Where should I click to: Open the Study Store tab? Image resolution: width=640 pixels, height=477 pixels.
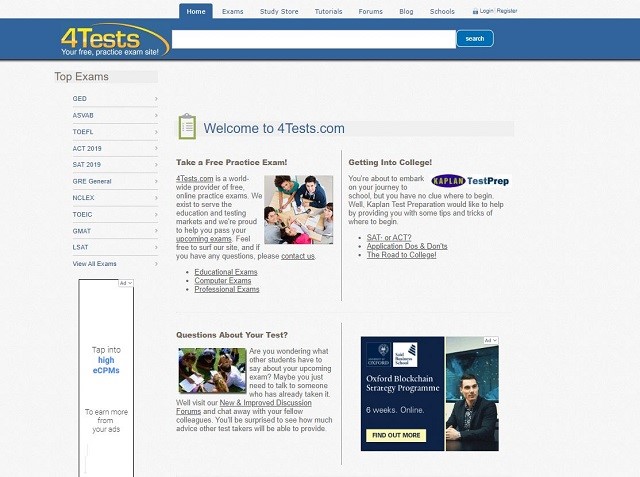[279, 11]
